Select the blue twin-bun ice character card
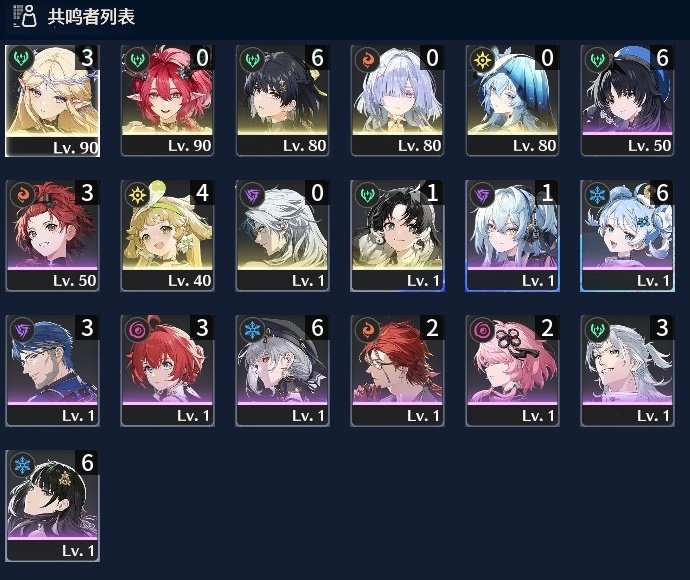 pos(628,236)
